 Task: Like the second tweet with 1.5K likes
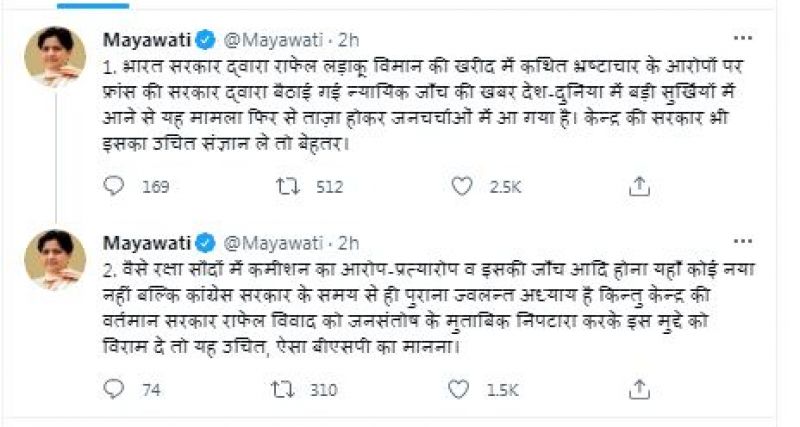pos(461,389)
